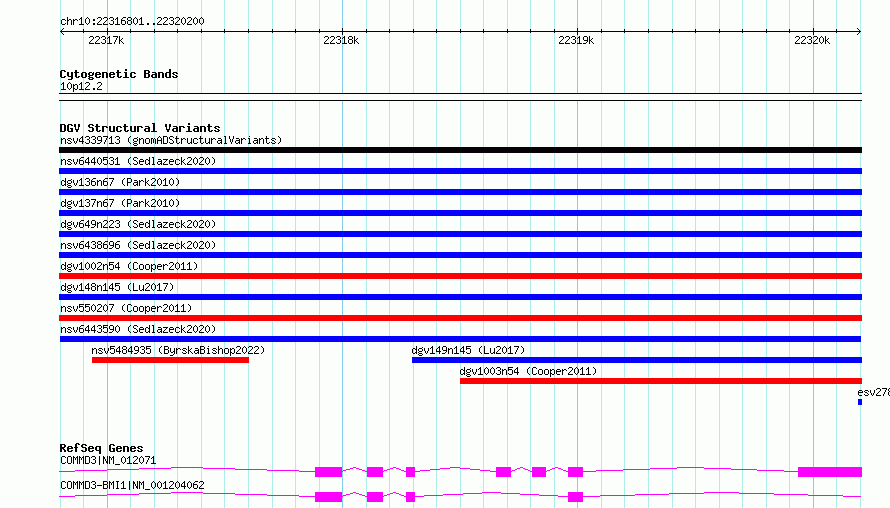Image resolution: width=890 pixels, height=508 pixels.
Task: Click the 10p12.2 cytogenetic band line
Action: pos(460,97)
